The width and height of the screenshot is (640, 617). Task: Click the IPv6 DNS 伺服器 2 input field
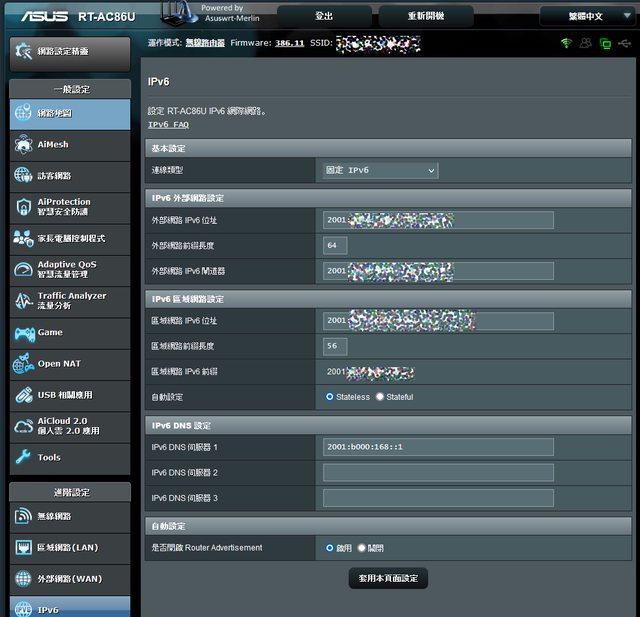[x=438, y=472]
